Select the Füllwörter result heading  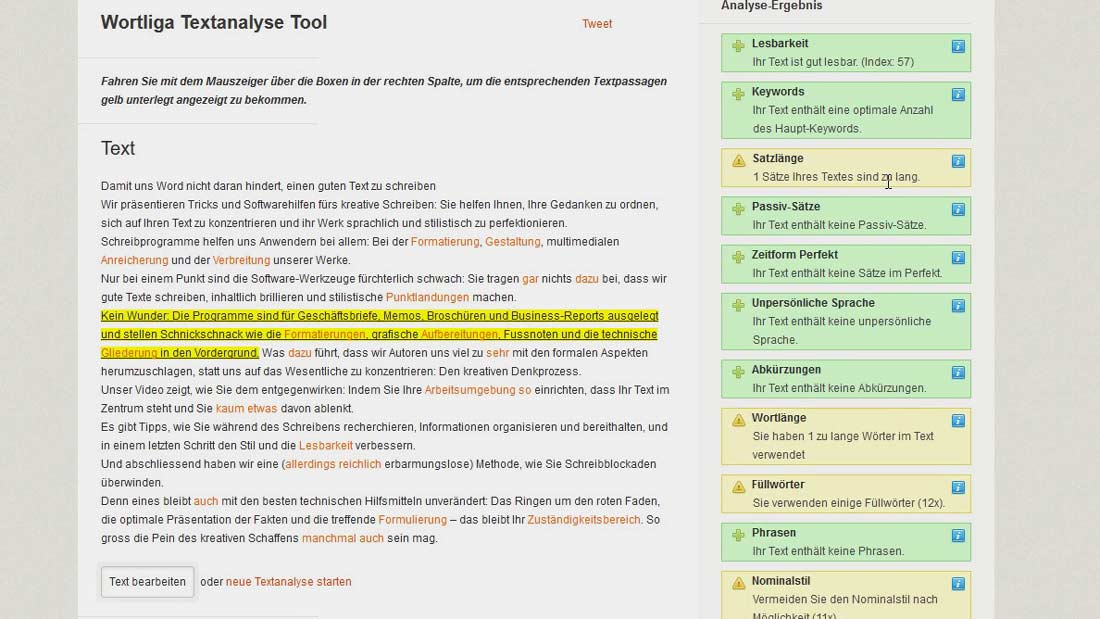point(778,485)
